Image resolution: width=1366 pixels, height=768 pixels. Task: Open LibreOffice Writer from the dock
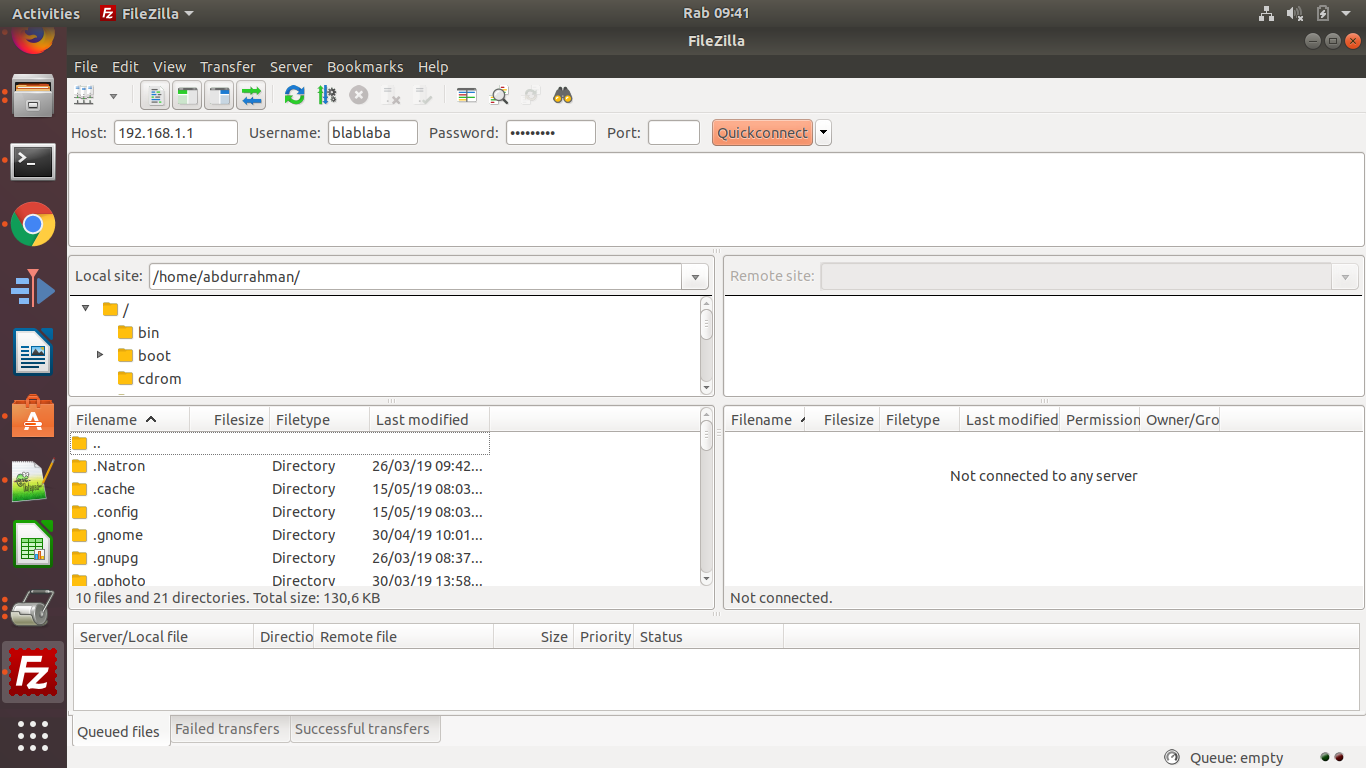(x=33, y=353)
